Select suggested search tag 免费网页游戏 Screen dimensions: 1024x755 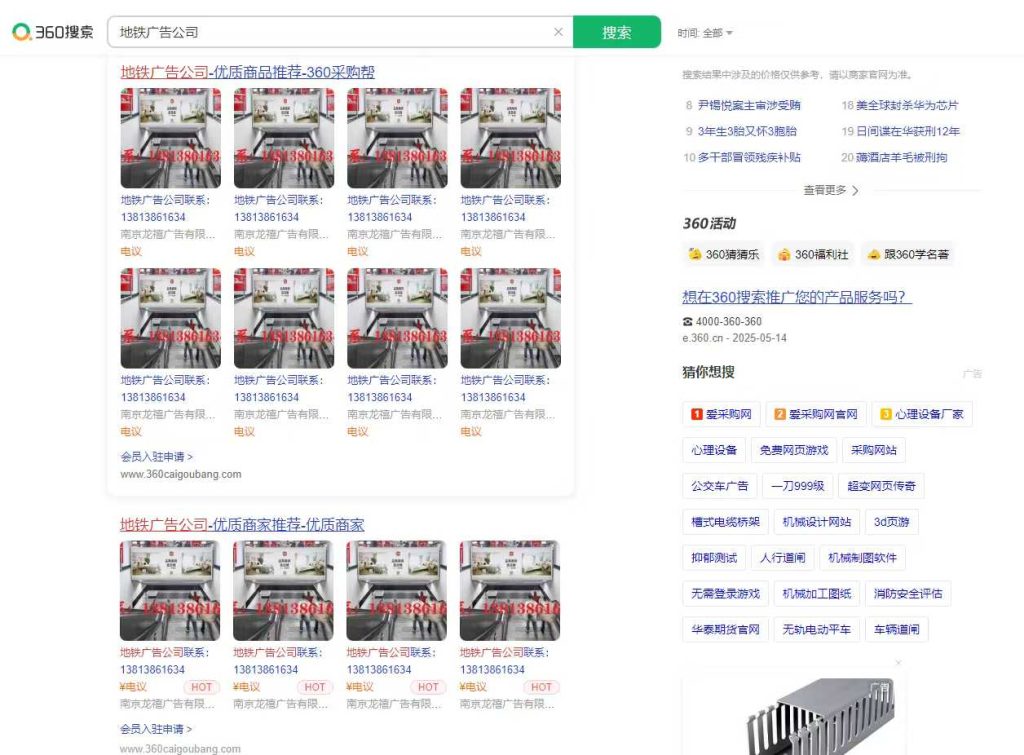793,450
